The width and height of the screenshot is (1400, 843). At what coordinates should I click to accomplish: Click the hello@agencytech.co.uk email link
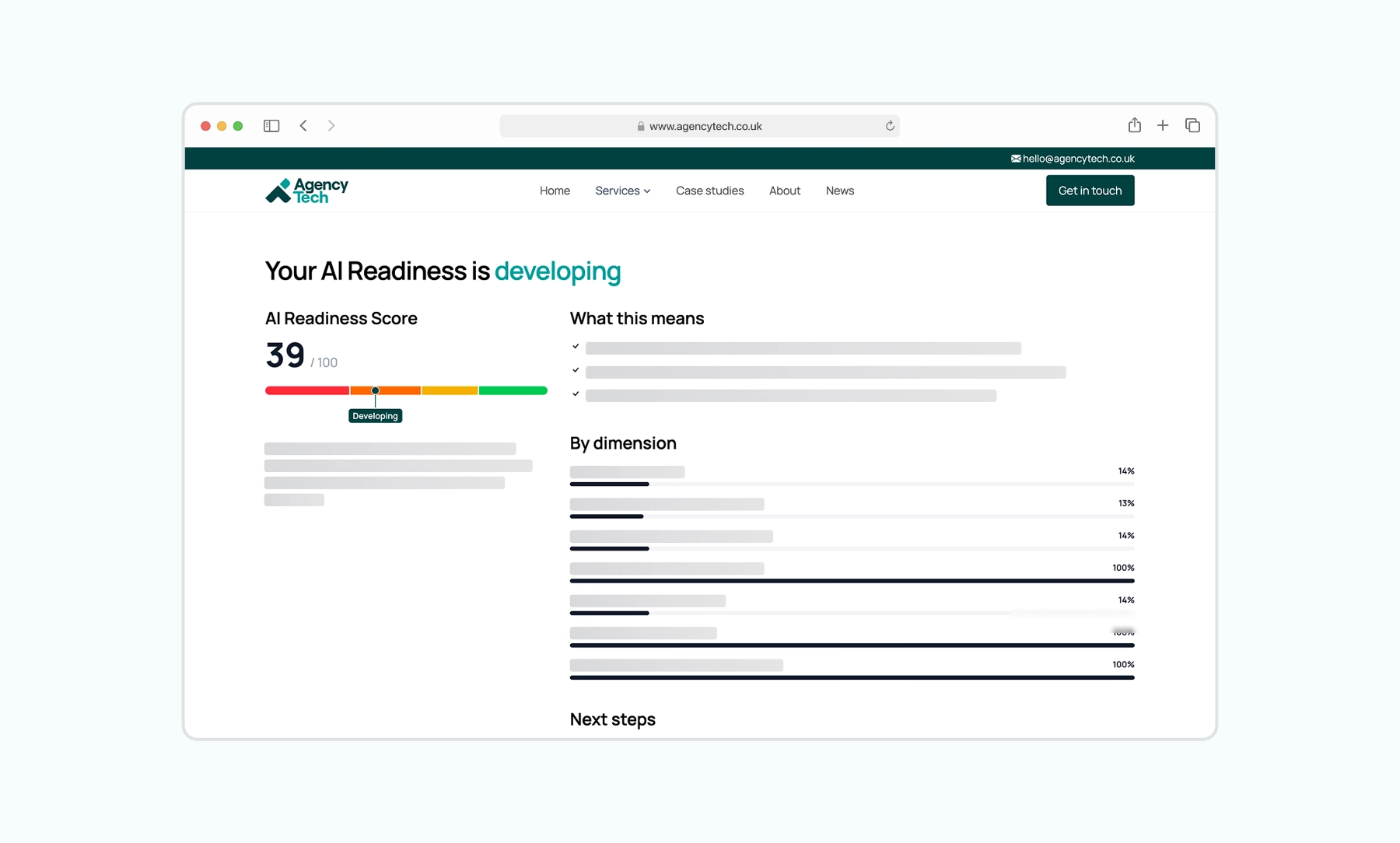click(1078, 159)
